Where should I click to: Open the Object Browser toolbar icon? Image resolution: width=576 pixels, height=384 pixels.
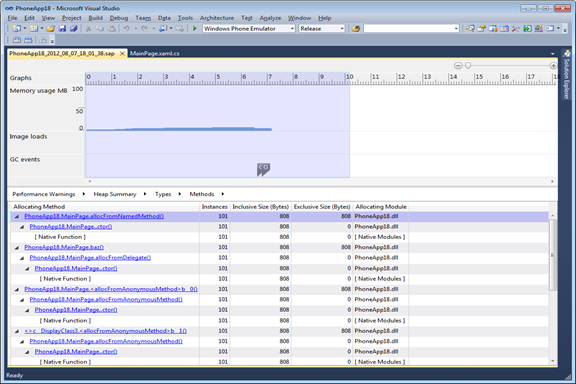[493, 28]
